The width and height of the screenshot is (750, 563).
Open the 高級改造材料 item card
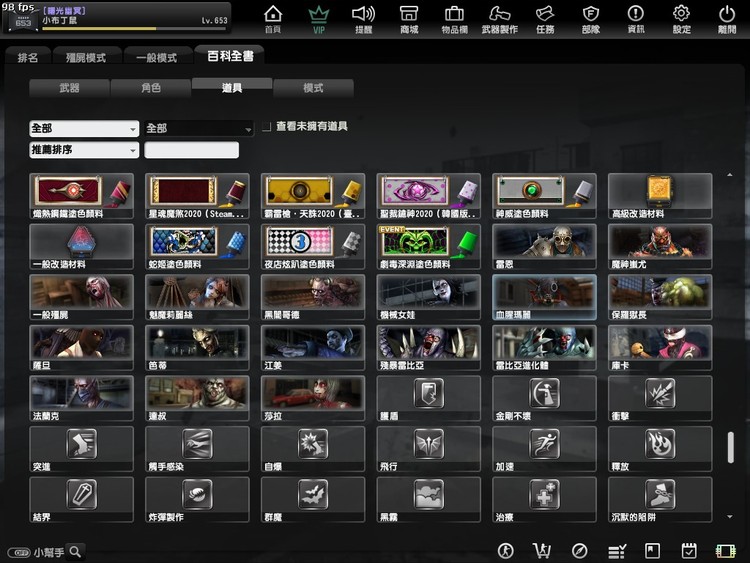(660, 196)
